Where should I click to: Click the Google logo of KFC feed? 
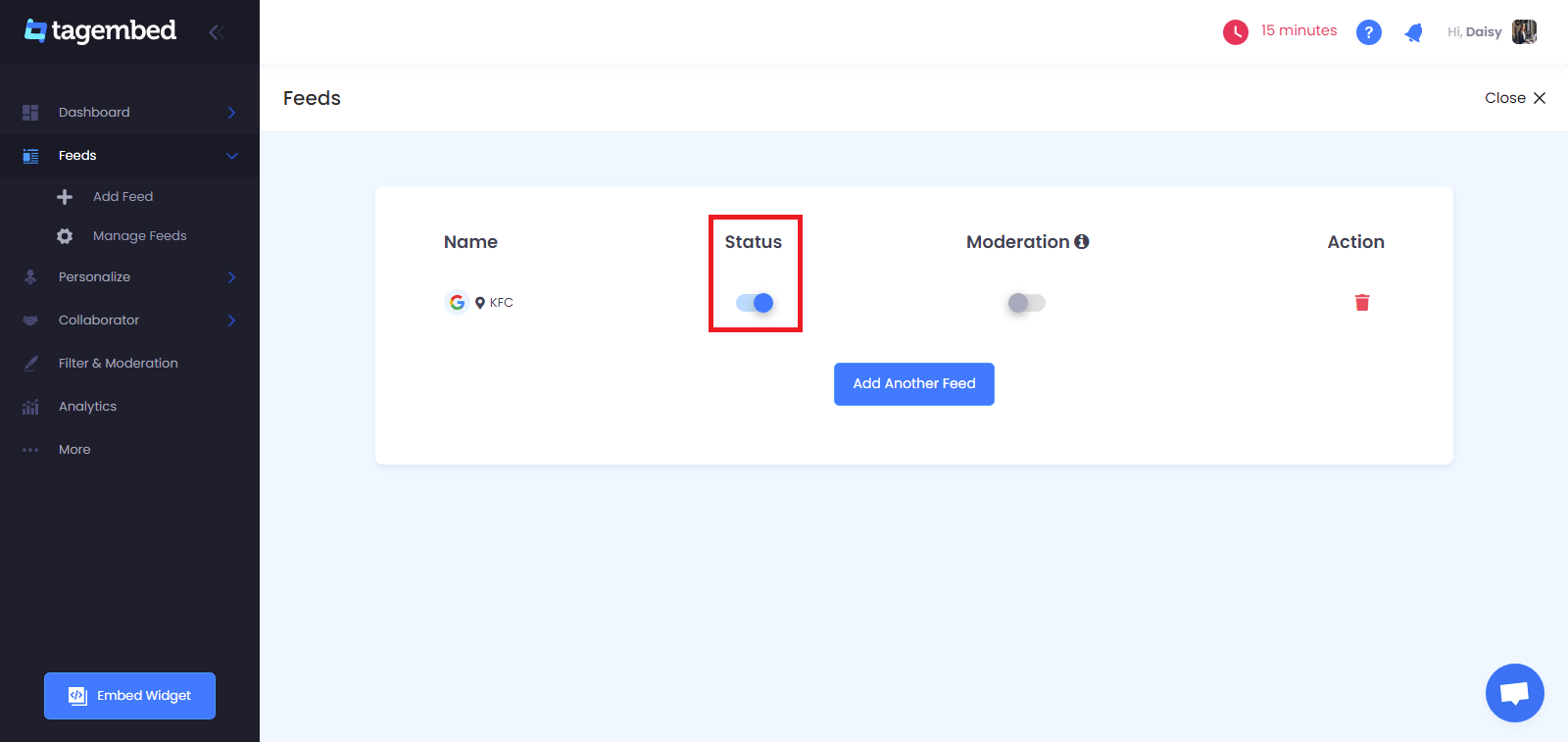(x=457, y=303)
